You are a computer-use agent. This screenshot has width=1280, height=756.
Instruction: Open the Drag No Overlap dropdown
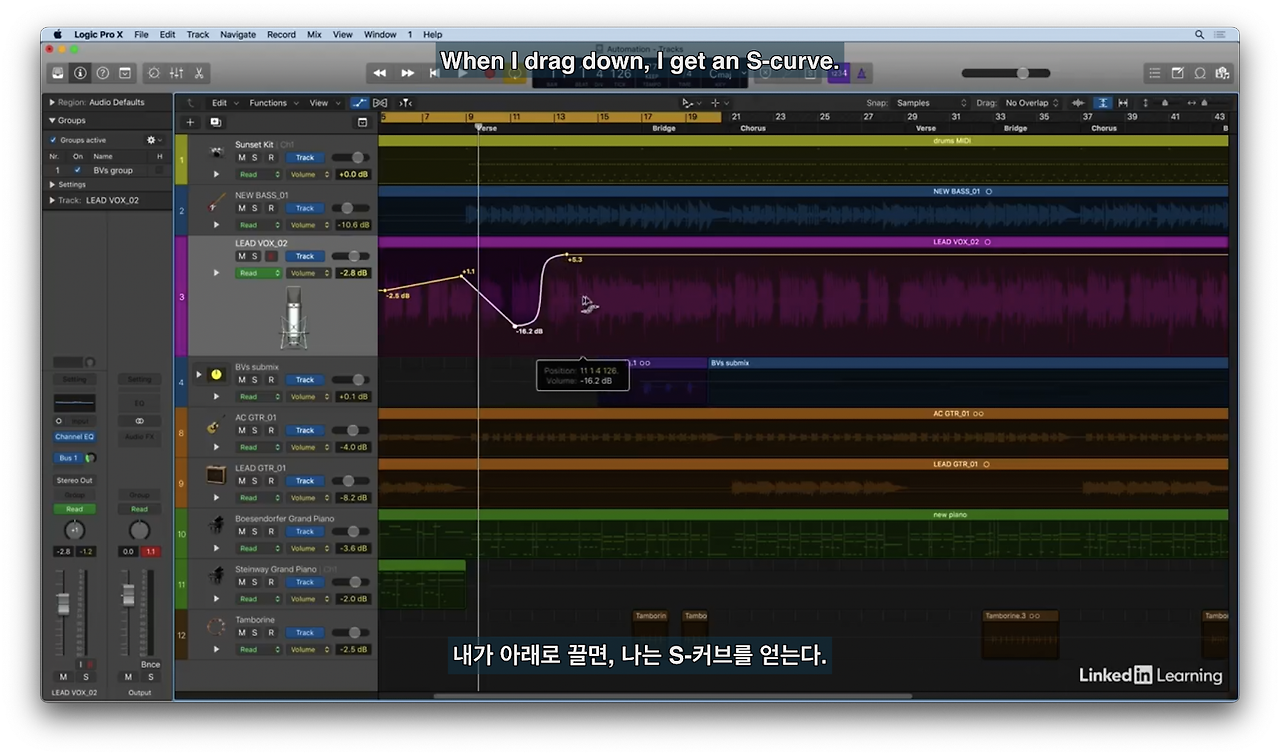(x=1033, y=103)
